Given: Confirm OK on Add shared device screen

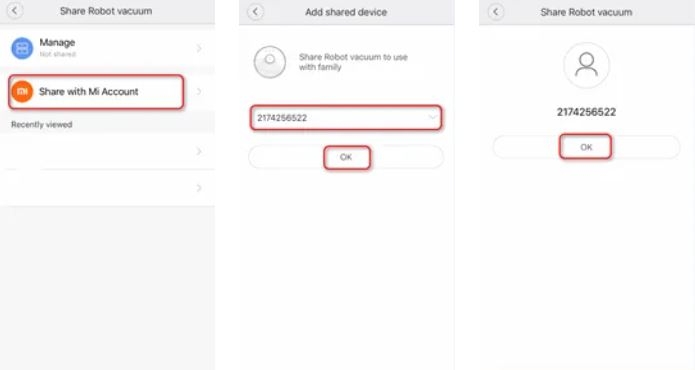Looking at the screenshot, I should click(x=346, y=157).
